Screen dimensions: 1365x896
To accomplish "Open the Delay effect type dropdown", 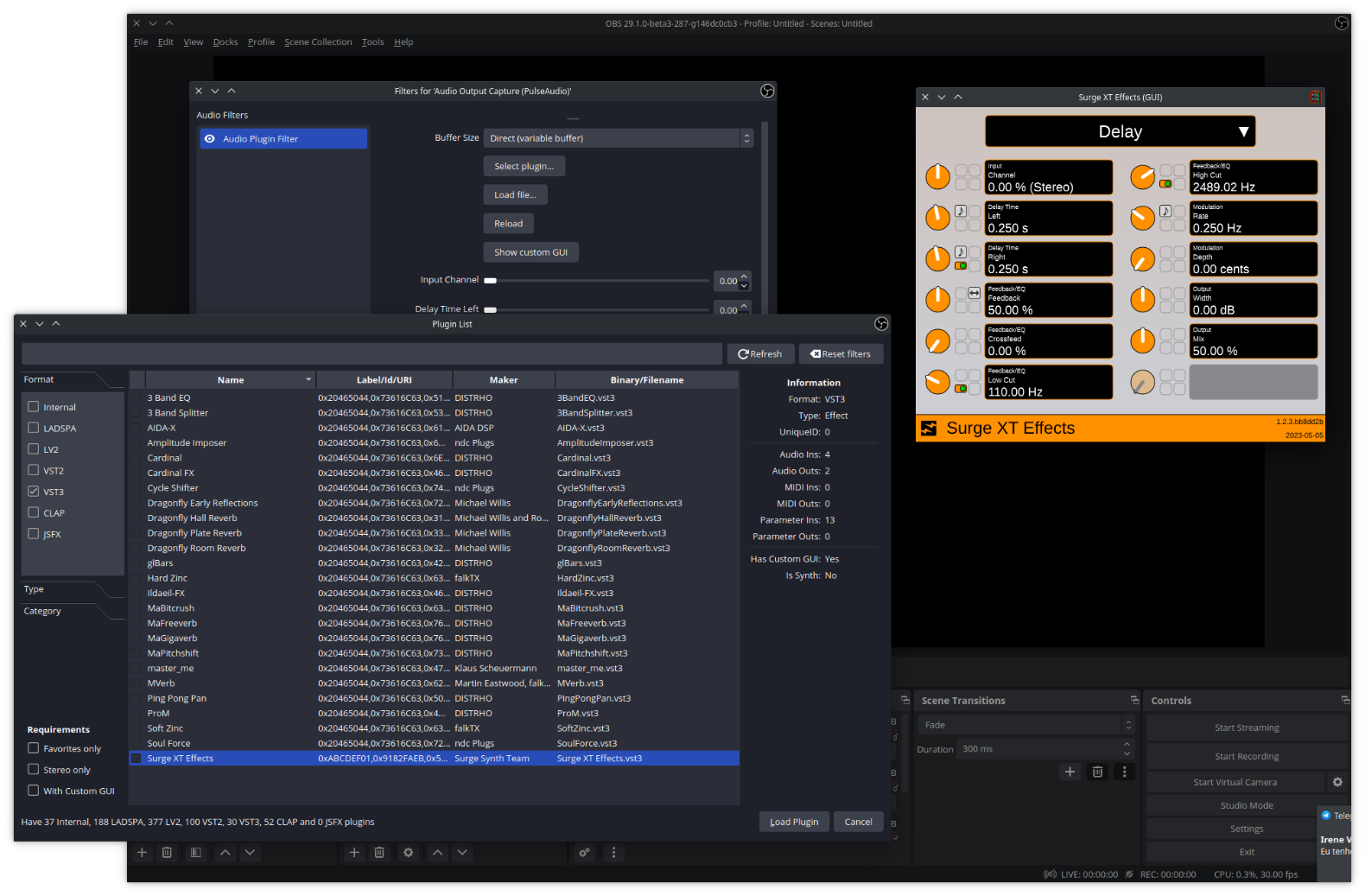I will [x=1121, y=131].
